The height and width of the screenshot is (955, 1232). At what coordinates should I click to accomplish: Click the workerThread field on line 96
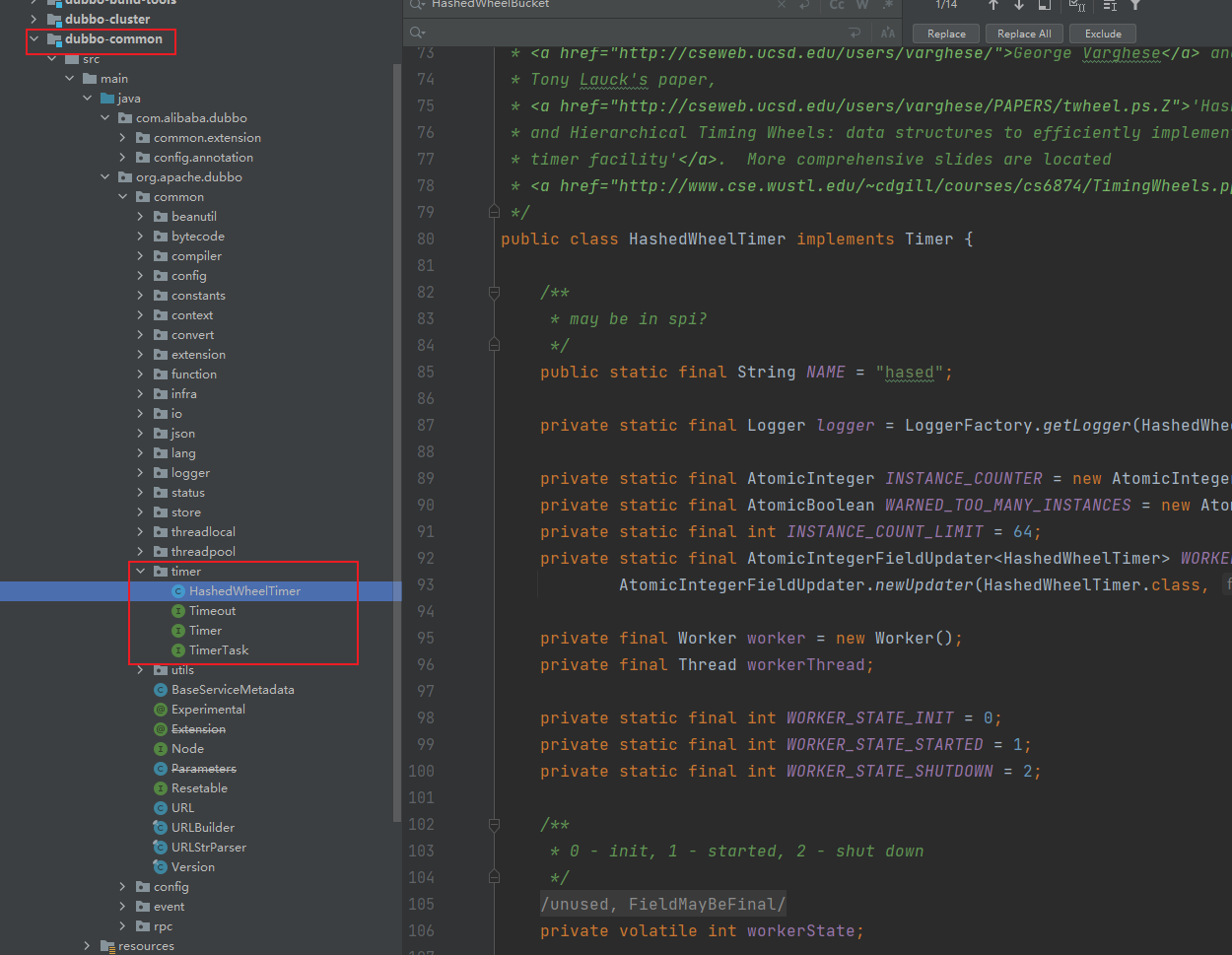point(805,664)
